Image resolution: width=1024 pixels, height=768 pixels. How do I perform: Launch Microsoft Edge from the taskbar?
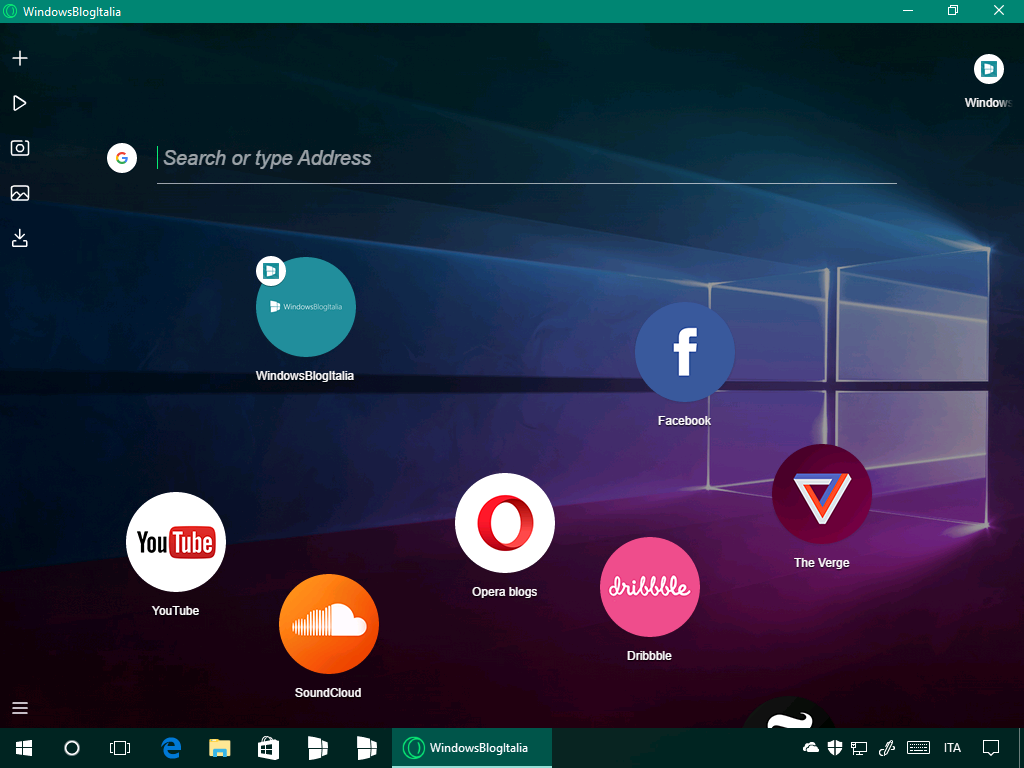(x=171, y=748)
